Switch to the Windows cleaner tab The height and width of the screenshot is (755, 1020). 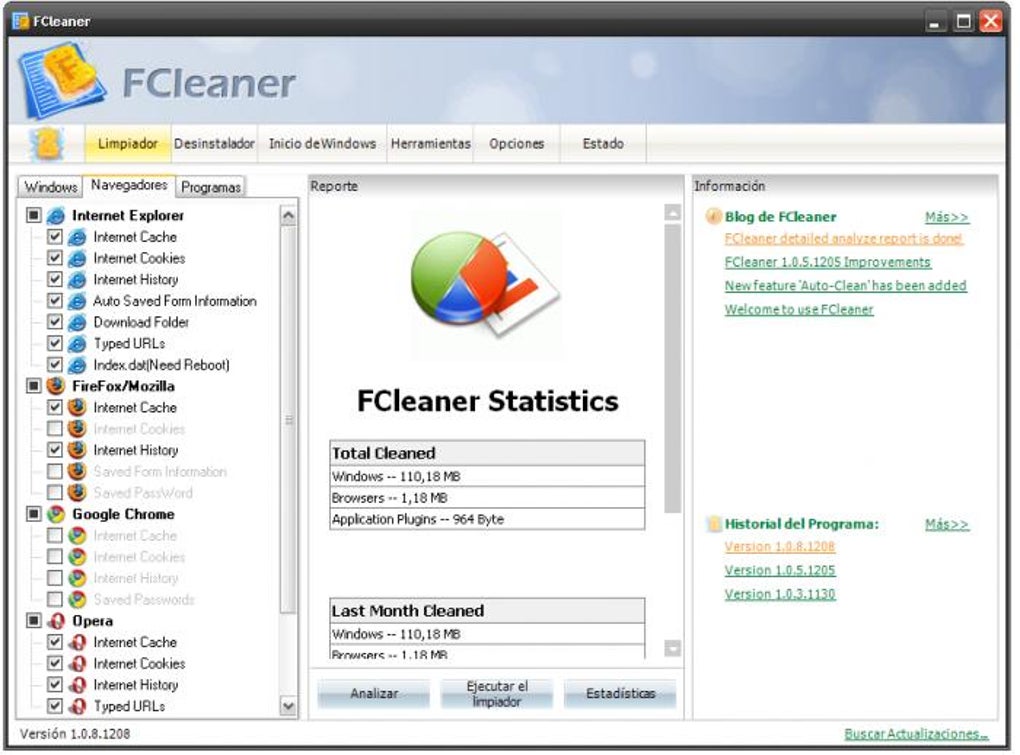coord(50,187)
